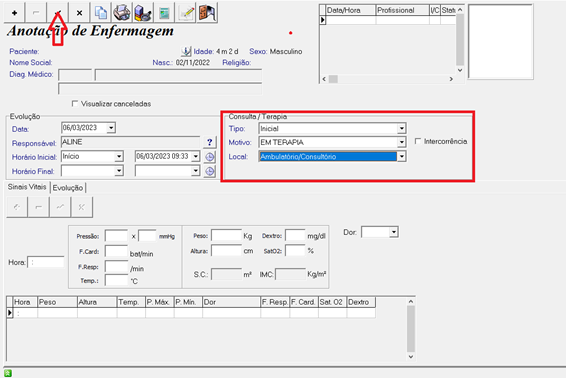Screen dimensions: 566x378
Task: Click the vertical scrollbar of the vitals grid
Action: pos(411,329)
